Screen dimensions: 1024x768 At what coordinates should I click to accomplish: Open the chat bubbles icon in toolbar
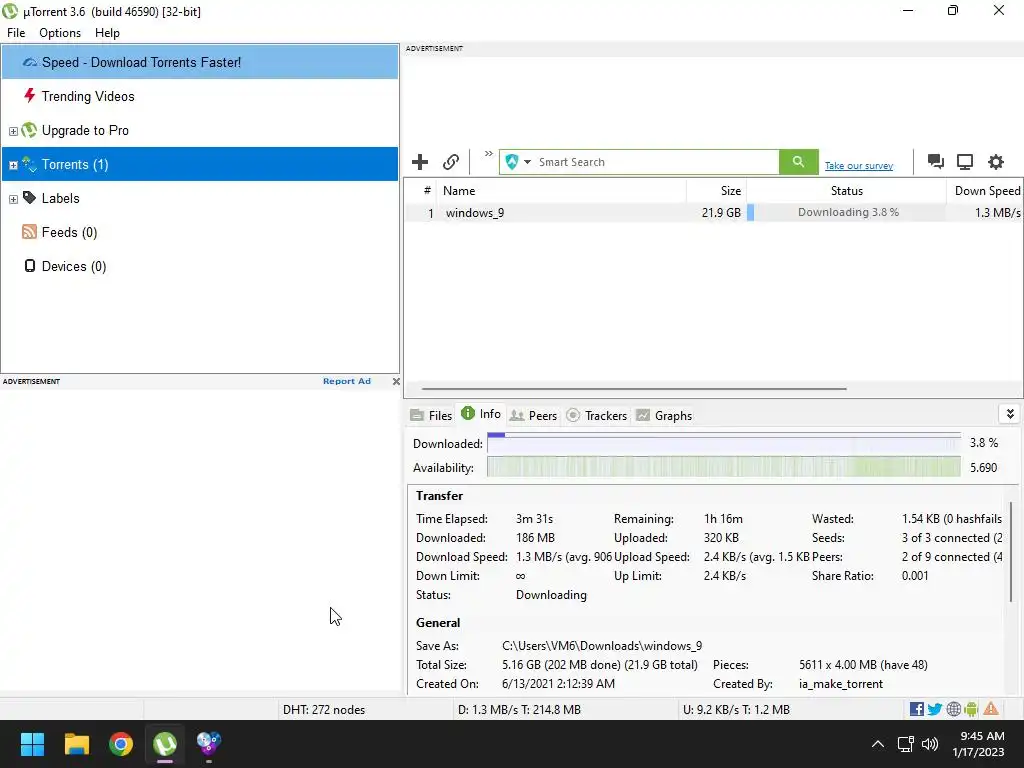(x=935, y=161)
